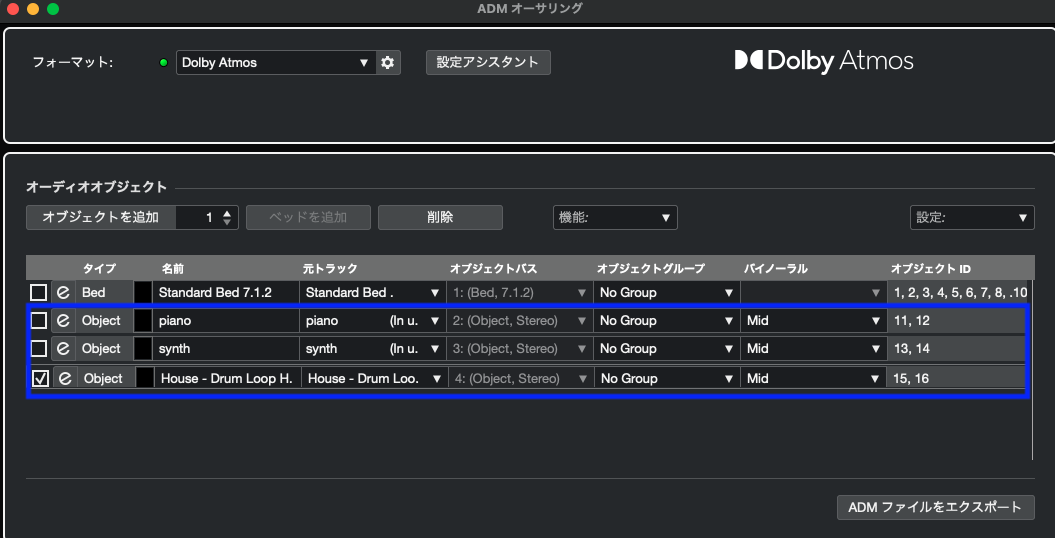
Task: Open binaural Mid dropdown for synth
Action: [813, 349]
